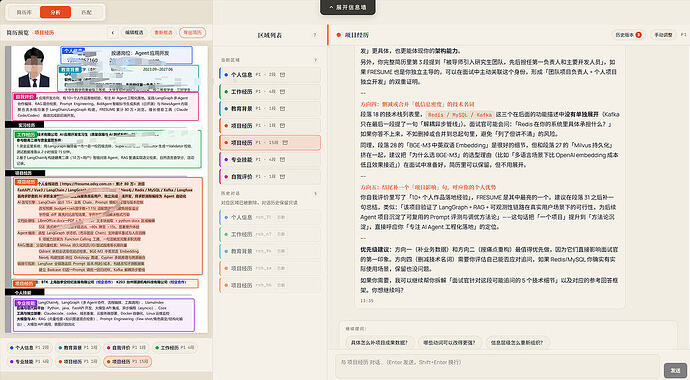
Task: Click the selected 项目经历 15段 chip below preview
Action: click(128, 362)
